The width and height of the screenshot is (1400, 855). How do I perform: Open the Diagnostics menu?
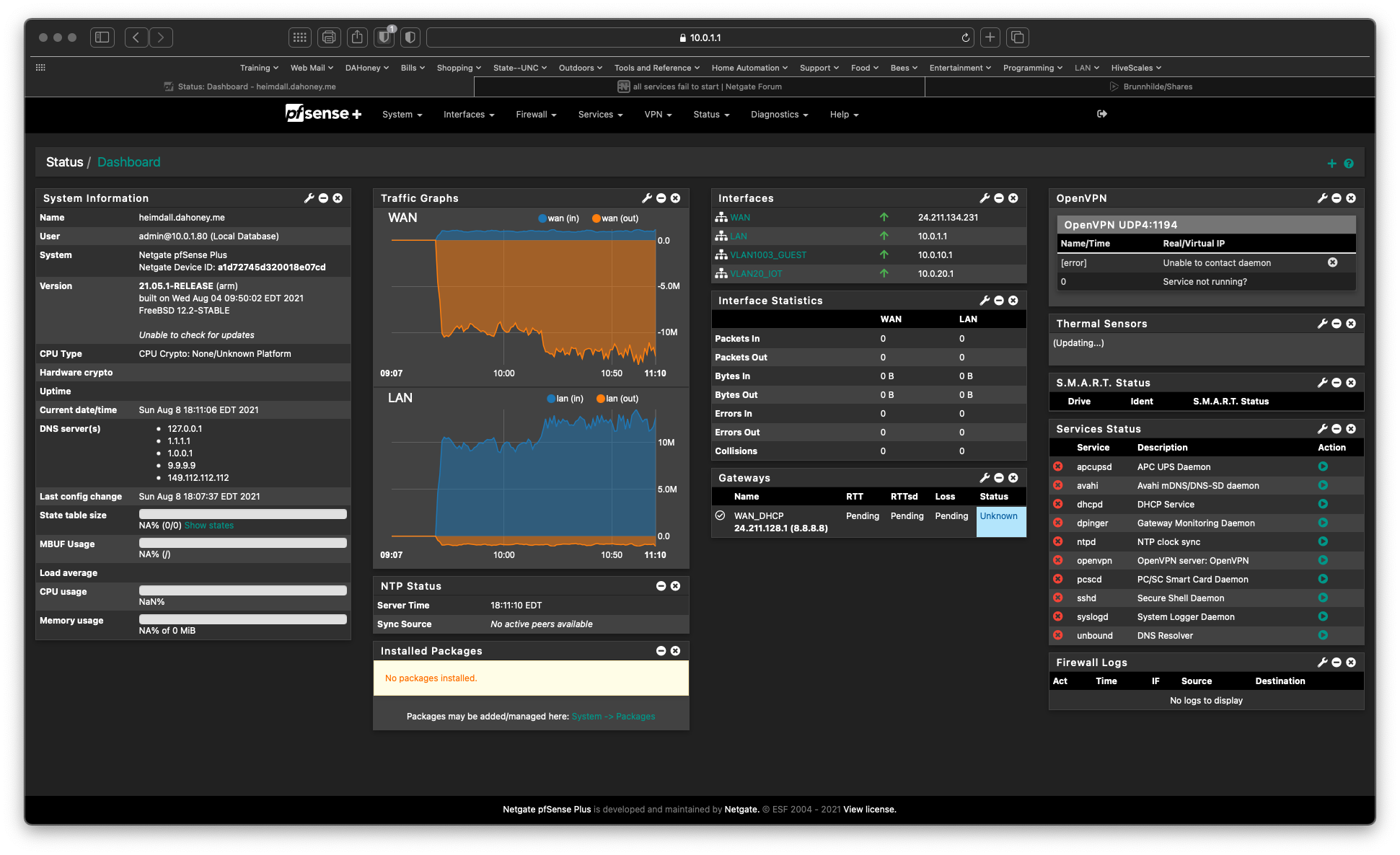779,115
